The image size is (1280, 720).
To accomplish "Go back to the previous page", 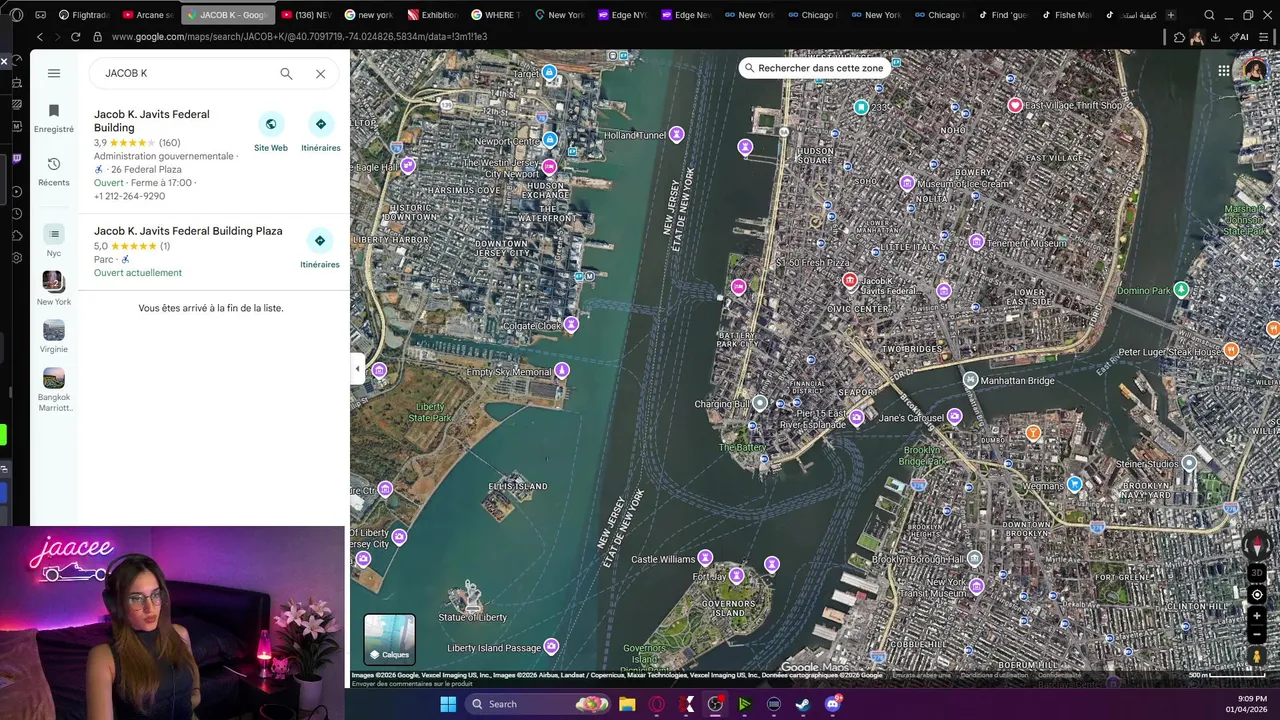I will pos(40,37).
